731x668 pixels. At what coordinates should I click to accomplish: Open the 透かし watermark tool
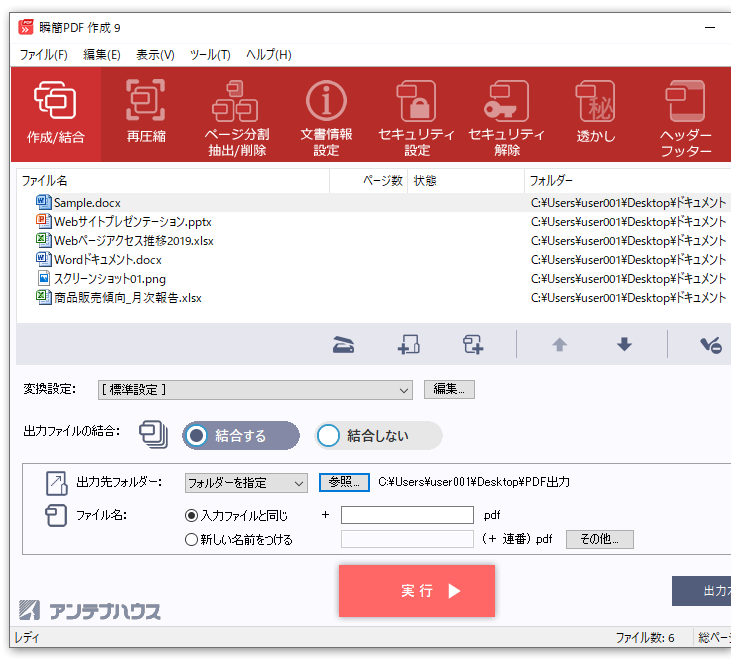tap(596, 113)
